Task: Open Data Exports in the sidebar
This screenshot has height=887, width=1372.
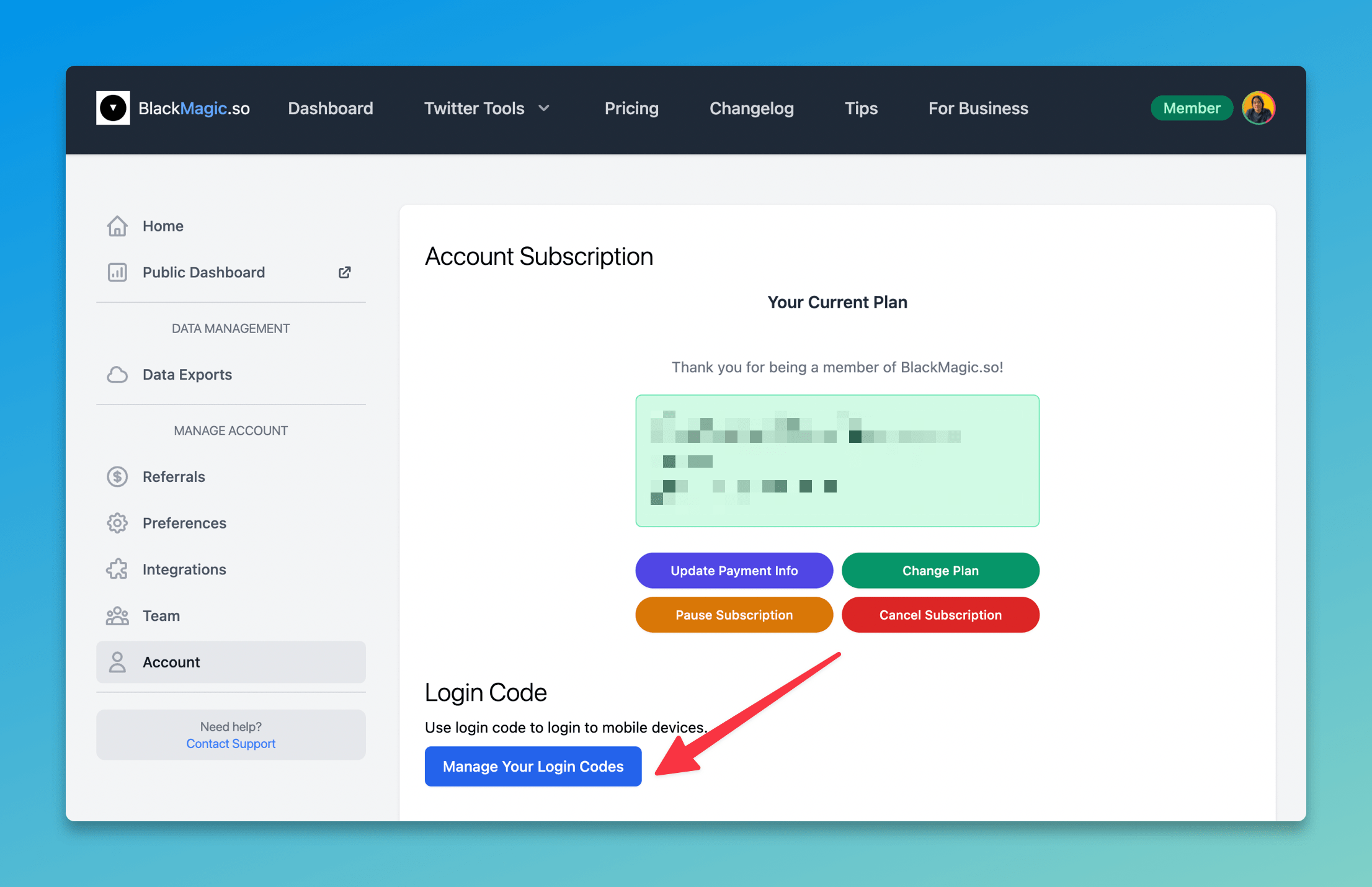Action: [x=231, y=375]
